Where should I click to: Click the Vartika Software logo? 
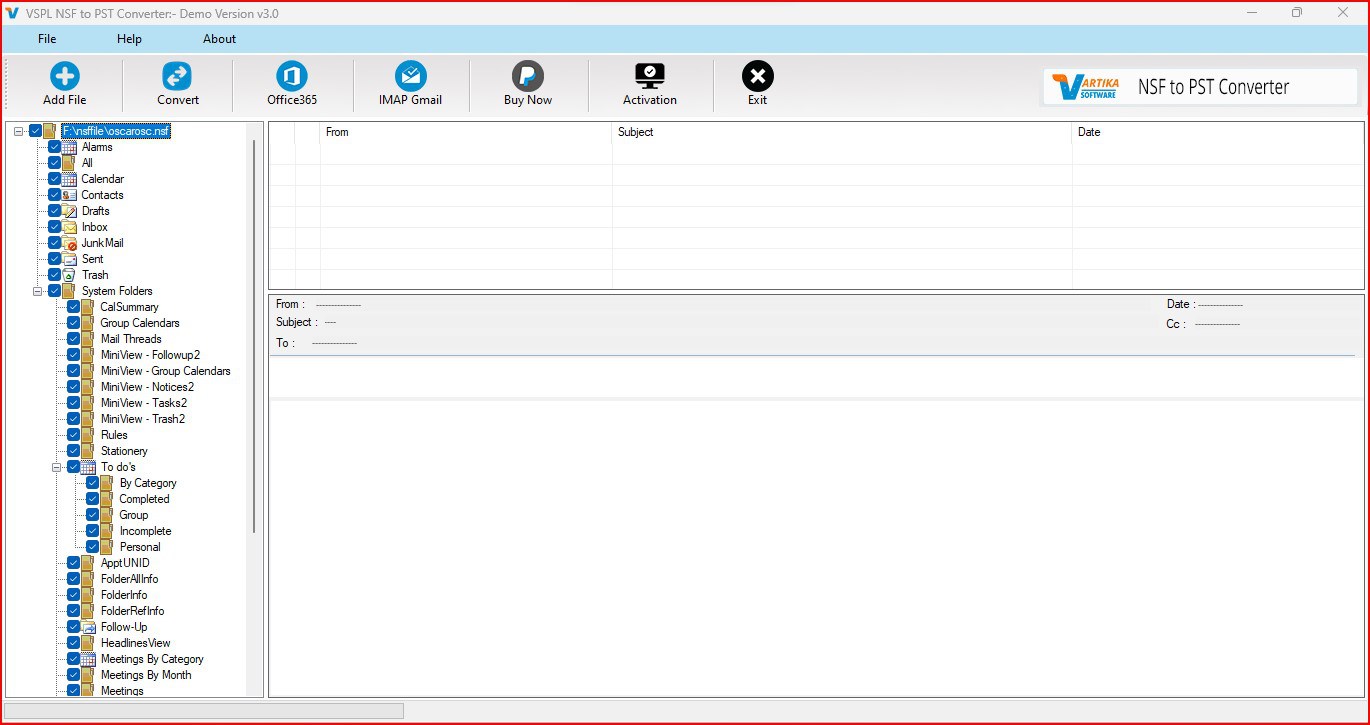(x=1085, y=86)
